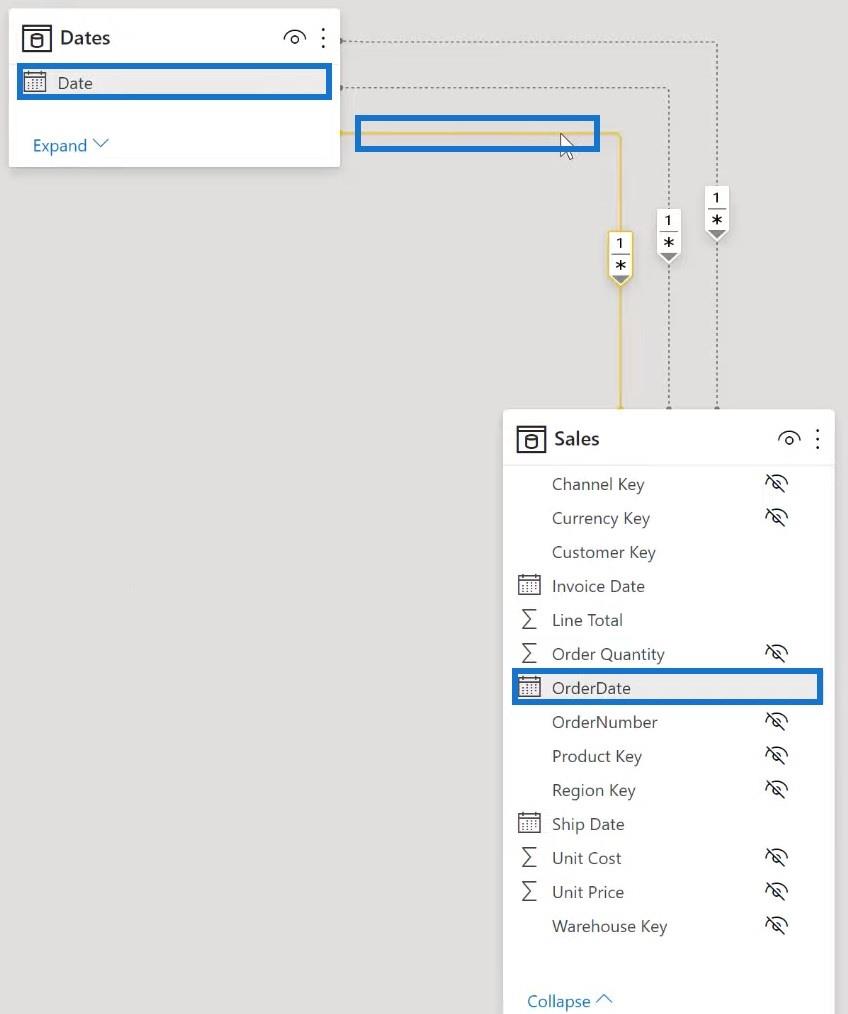Click the OrderDate calendar icon
Screen dimensions: 848x1014
click(x=529, y=687)
